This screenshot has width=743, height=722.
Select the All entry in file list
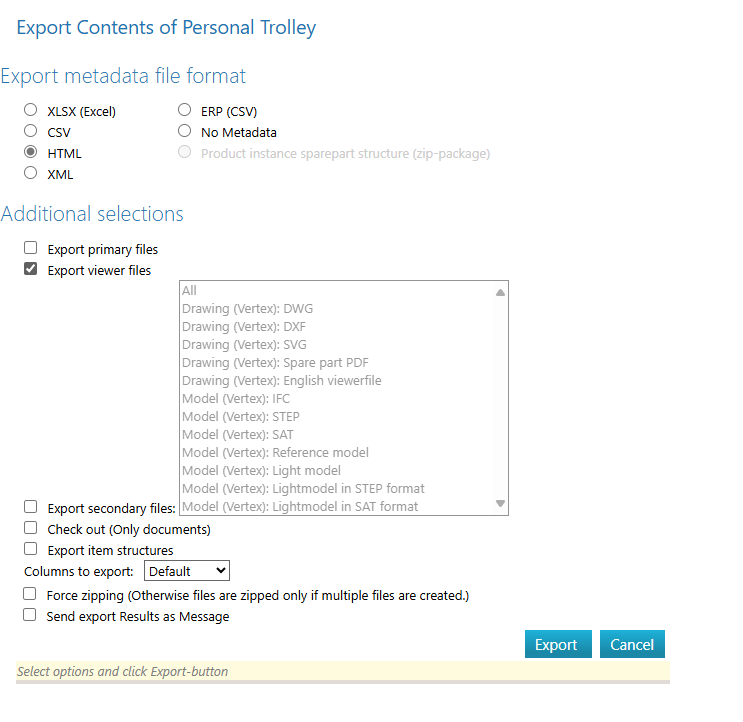pos(190,291)
